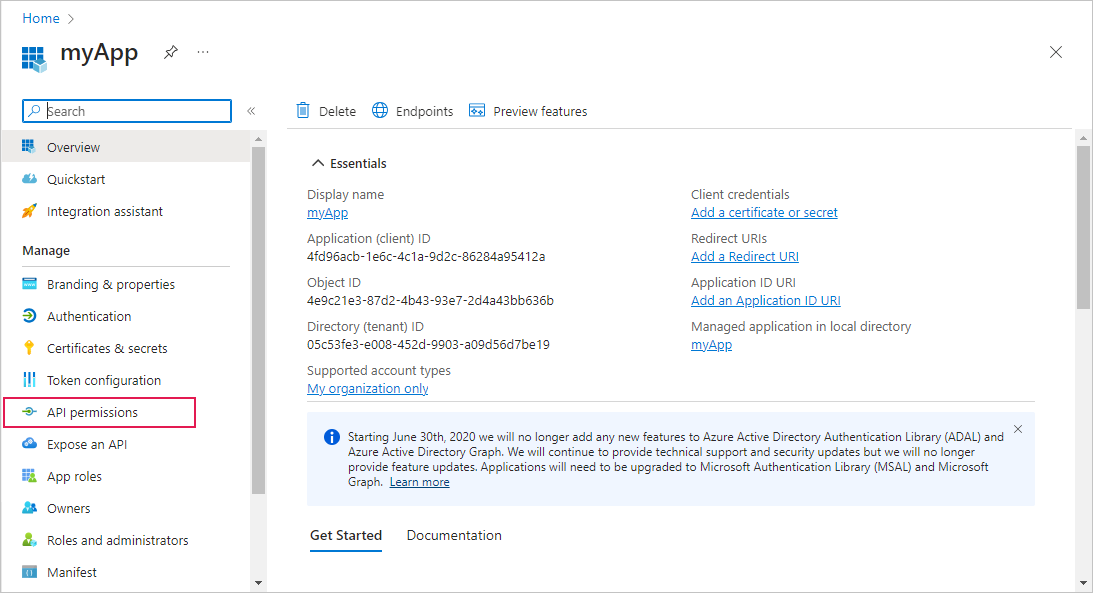
Task: Click the Owners people icon
Action: [x=29, y=507]
